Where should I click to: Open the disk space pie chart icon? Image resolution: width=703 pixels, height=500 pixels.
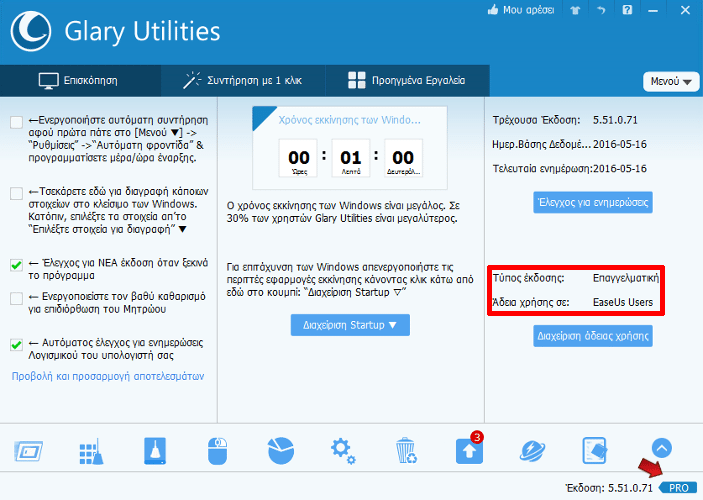[x=281, y=451]
